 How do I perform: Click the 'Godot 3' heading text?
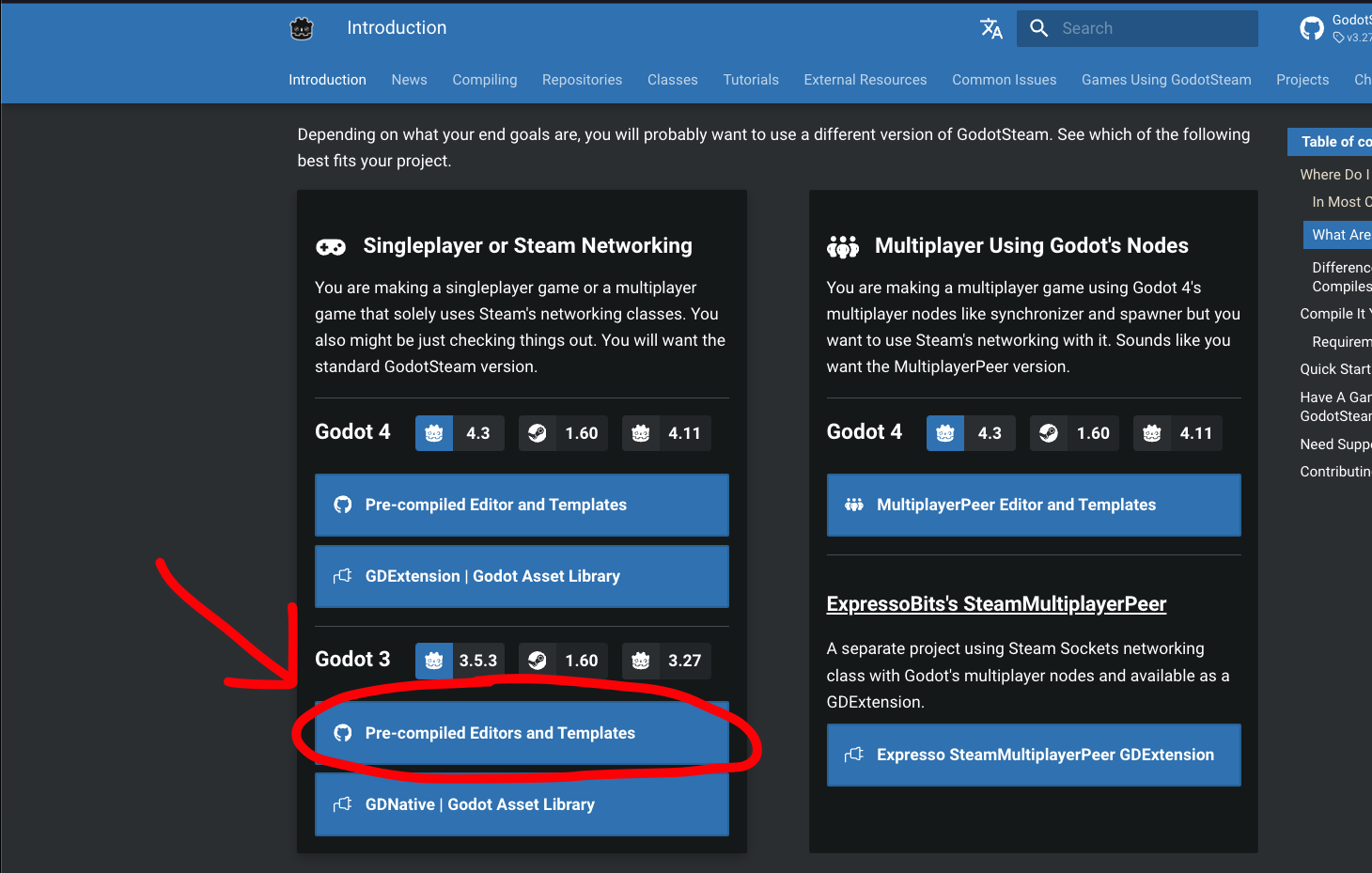coord(352,660)
